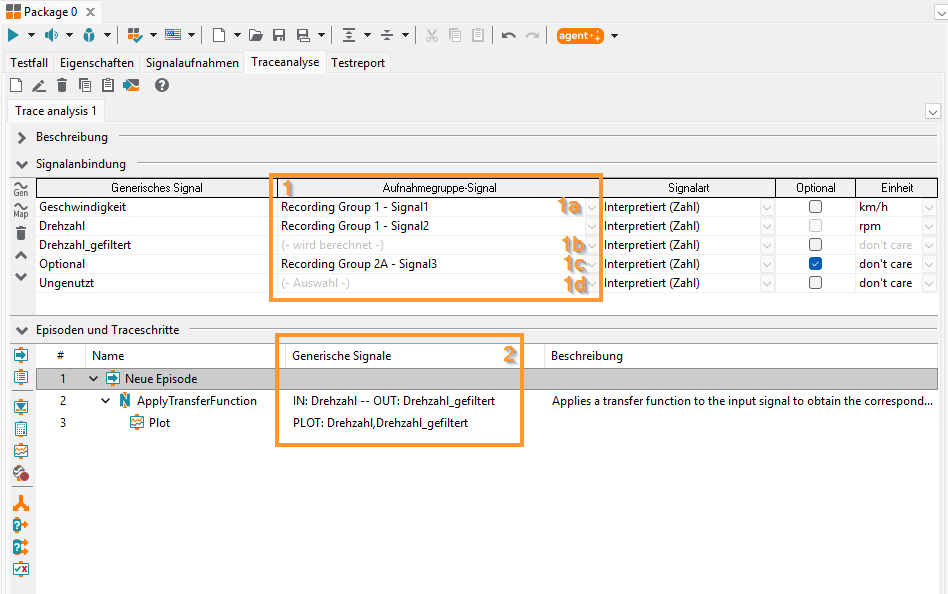This screenshot has width=948, height=594.
Task: Click the blue-orange arrow icon left of help
Action: coord(131,85)
